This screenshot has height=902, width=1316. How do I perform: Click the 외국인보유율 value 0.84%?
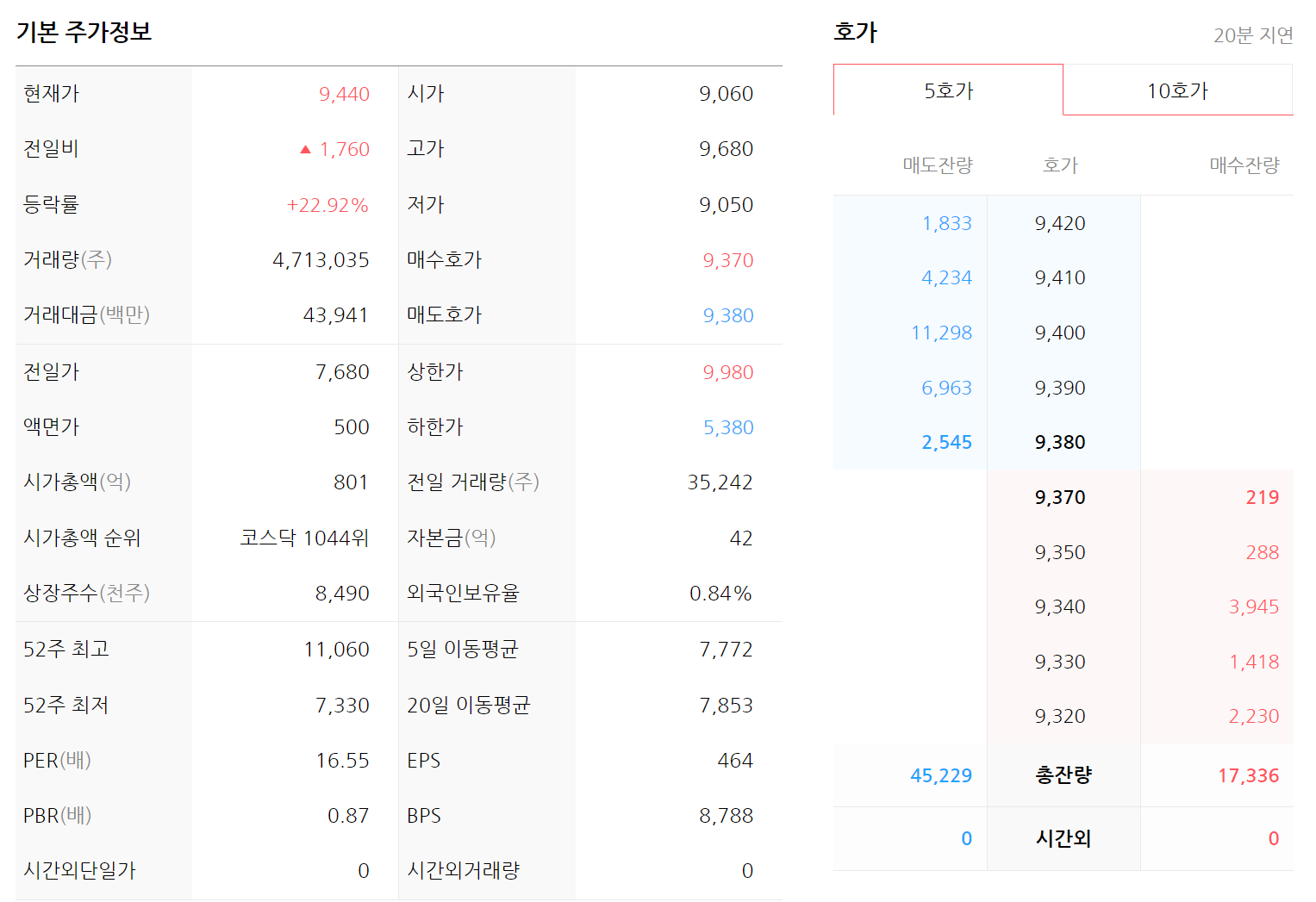[720, 594]
